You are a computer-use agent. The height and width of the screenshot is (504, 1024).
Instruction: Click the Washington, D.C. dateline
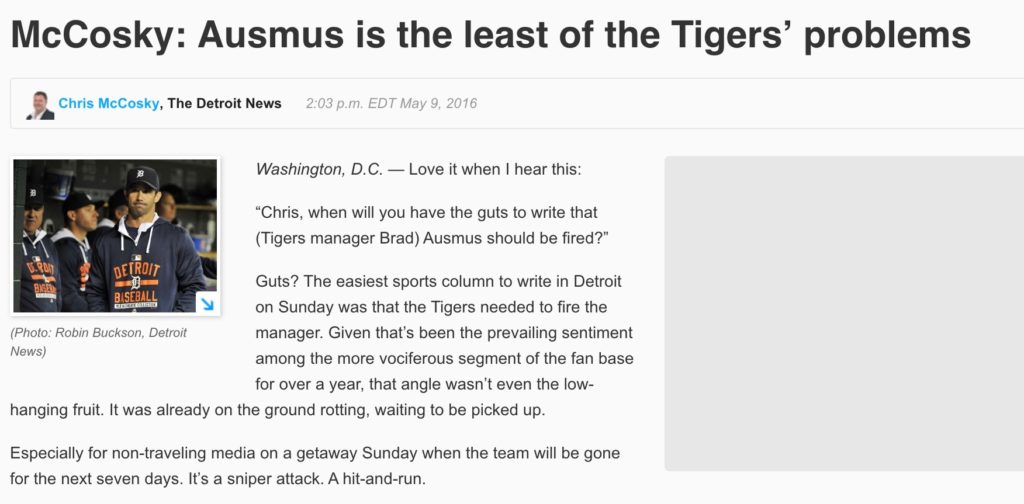point(319,170)
